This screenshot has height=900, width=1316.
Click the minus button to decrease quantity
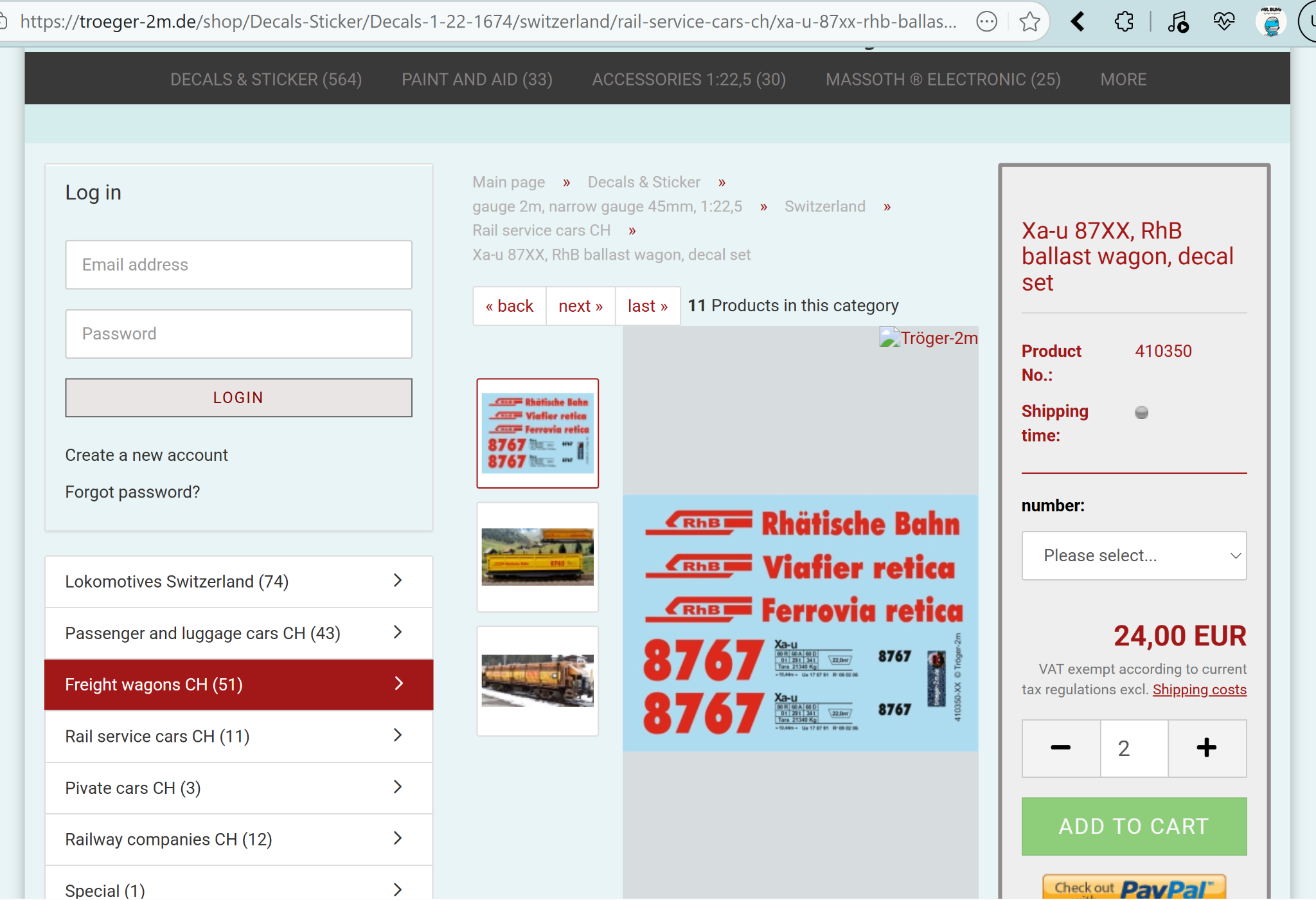tap(1060, 748)
